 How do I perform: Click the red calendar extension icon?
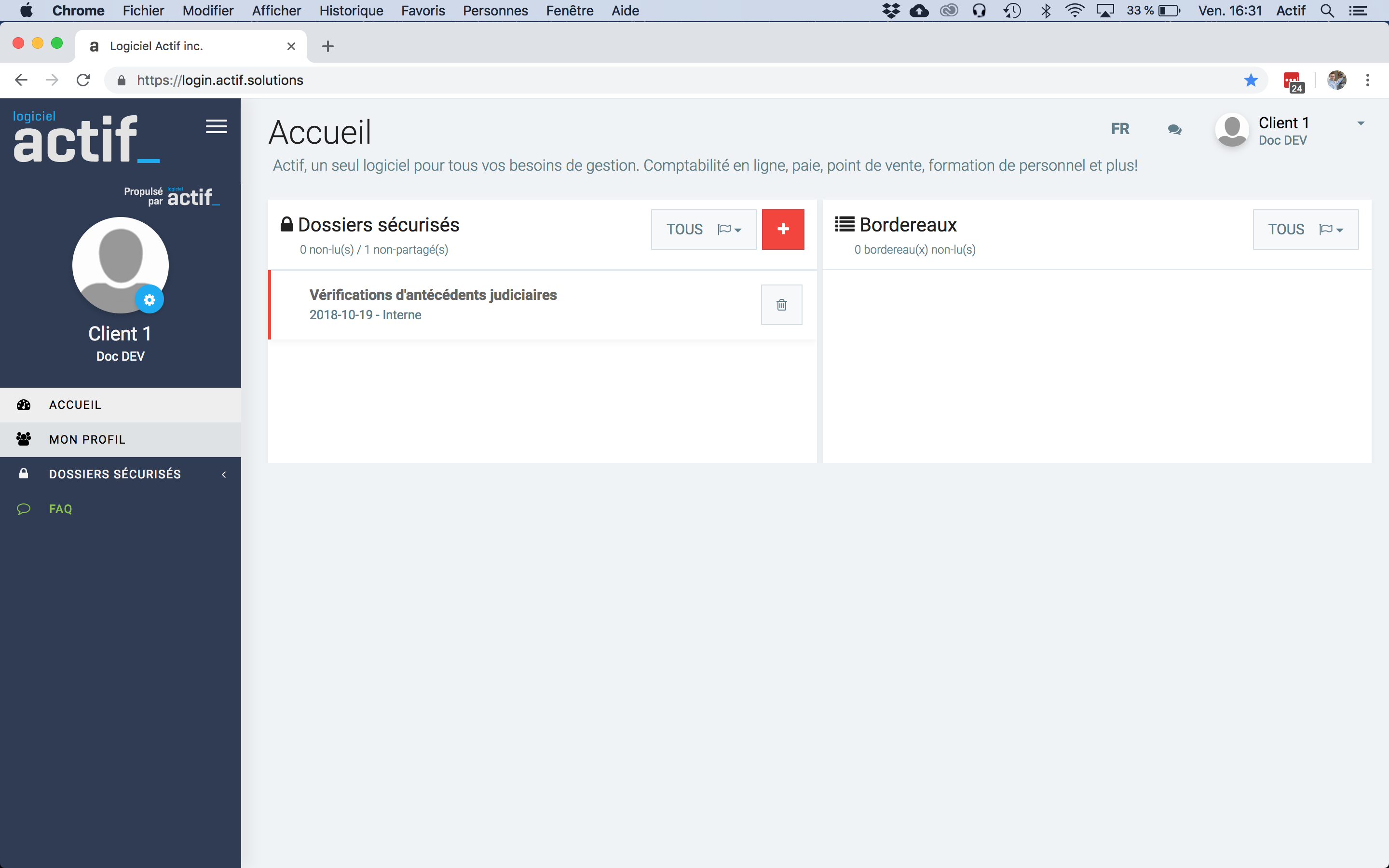tap(1293, 81)
